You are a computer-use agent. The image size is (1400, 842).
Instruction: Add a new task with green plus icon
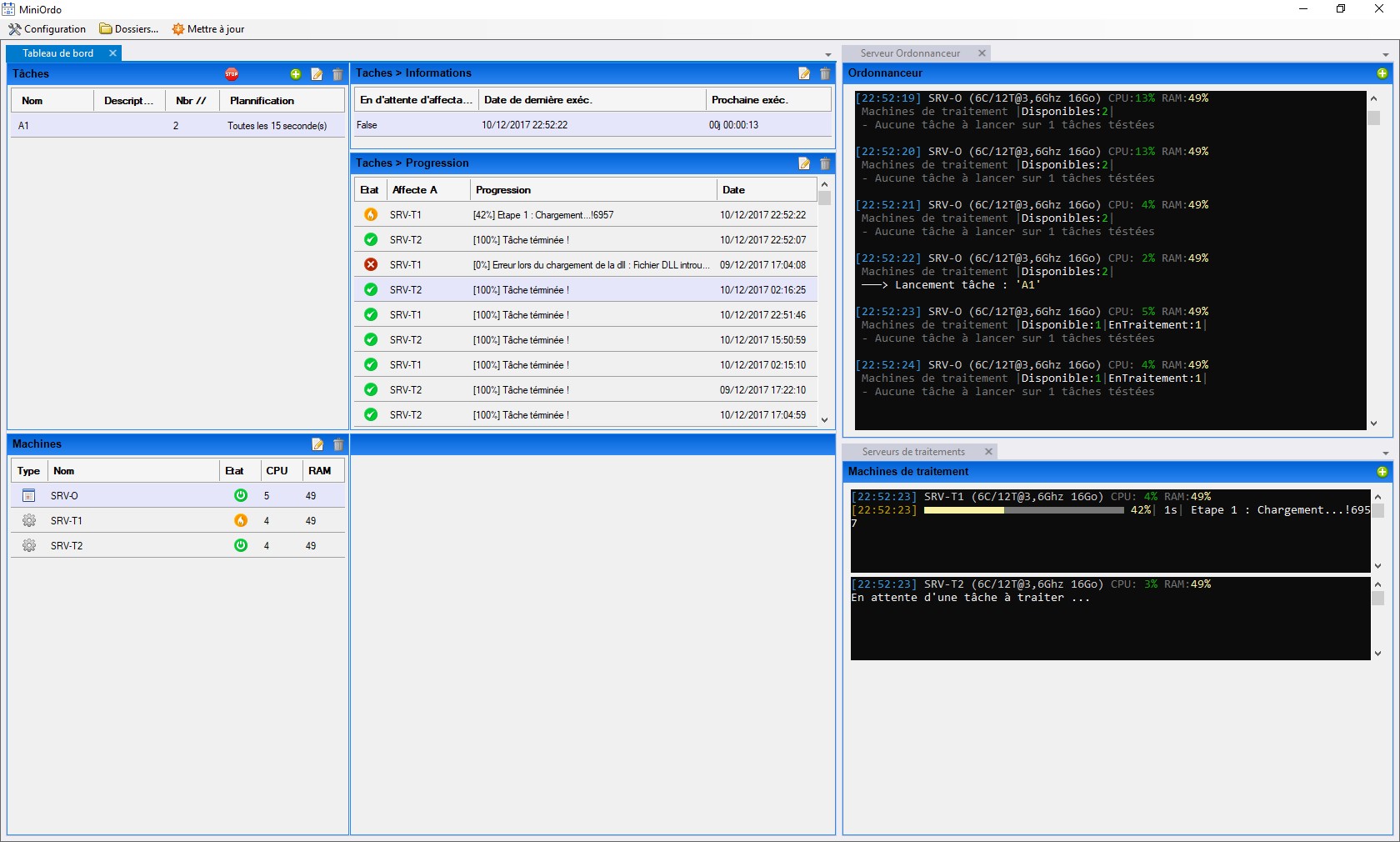pyautogui.click(x=296, y=74)
